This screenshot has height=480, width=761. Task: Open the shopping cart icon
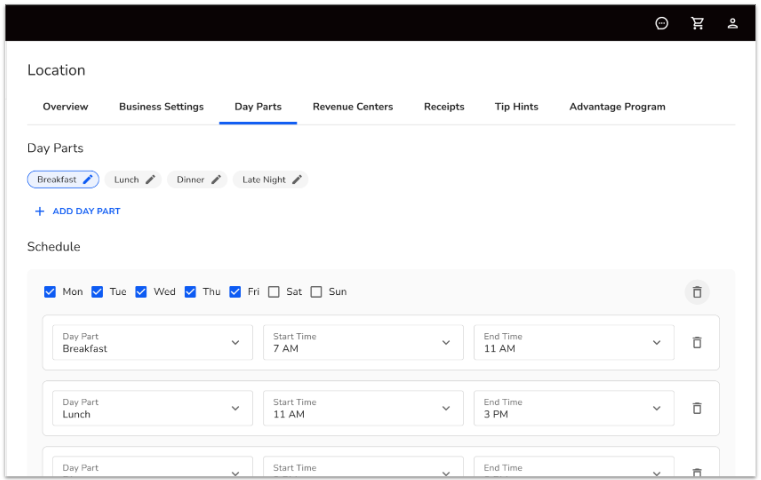[697, 24]
